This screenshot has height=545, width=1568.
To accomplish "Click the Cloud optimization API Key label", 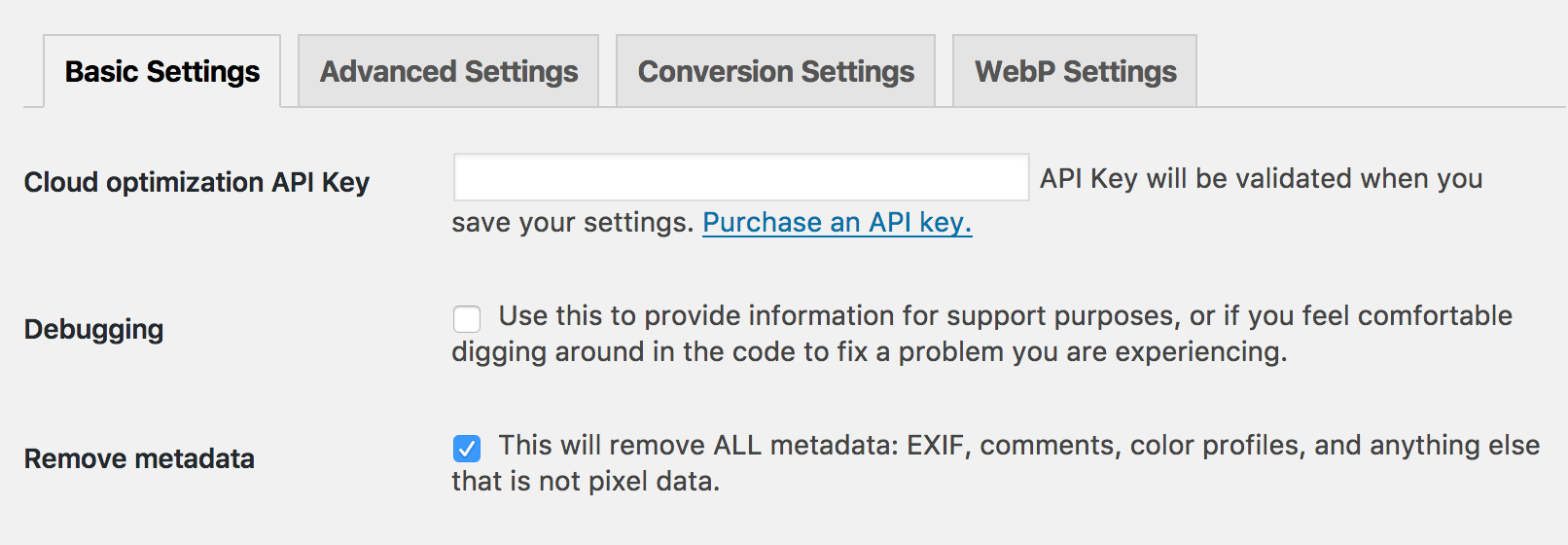I will (196, 183).
